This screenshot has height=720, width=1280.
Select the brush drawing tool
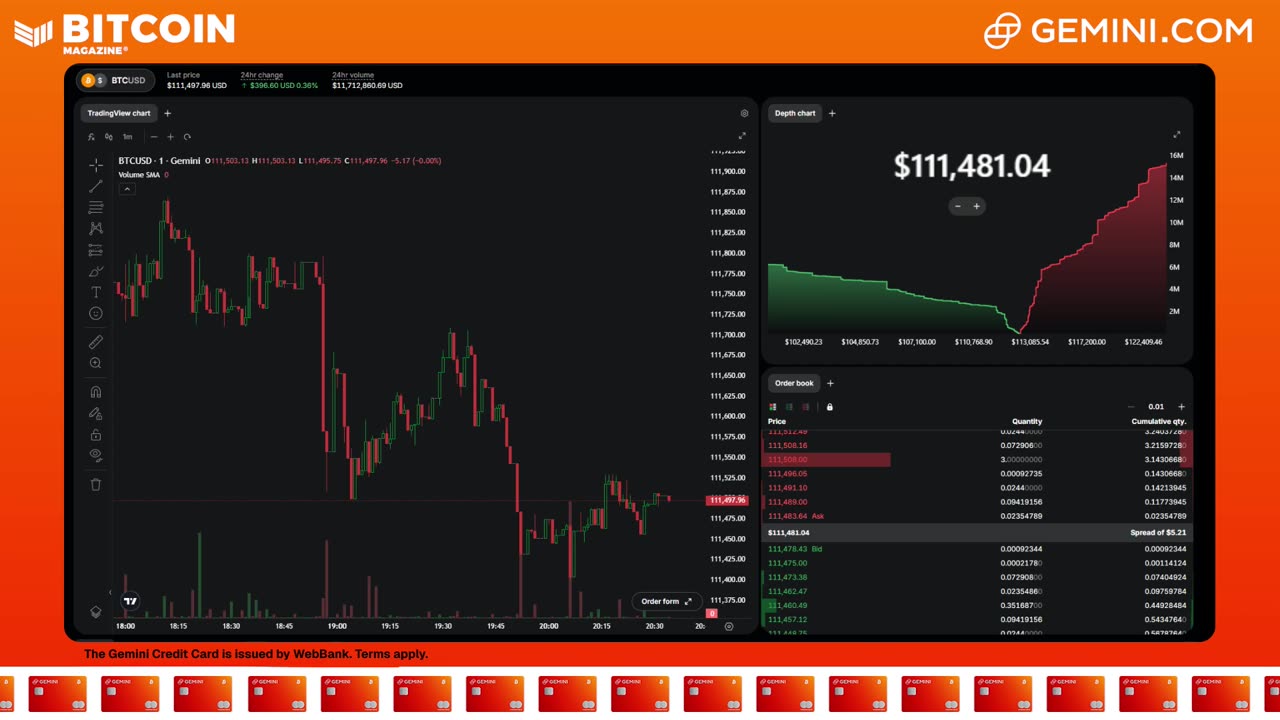(x=96, y=271)
